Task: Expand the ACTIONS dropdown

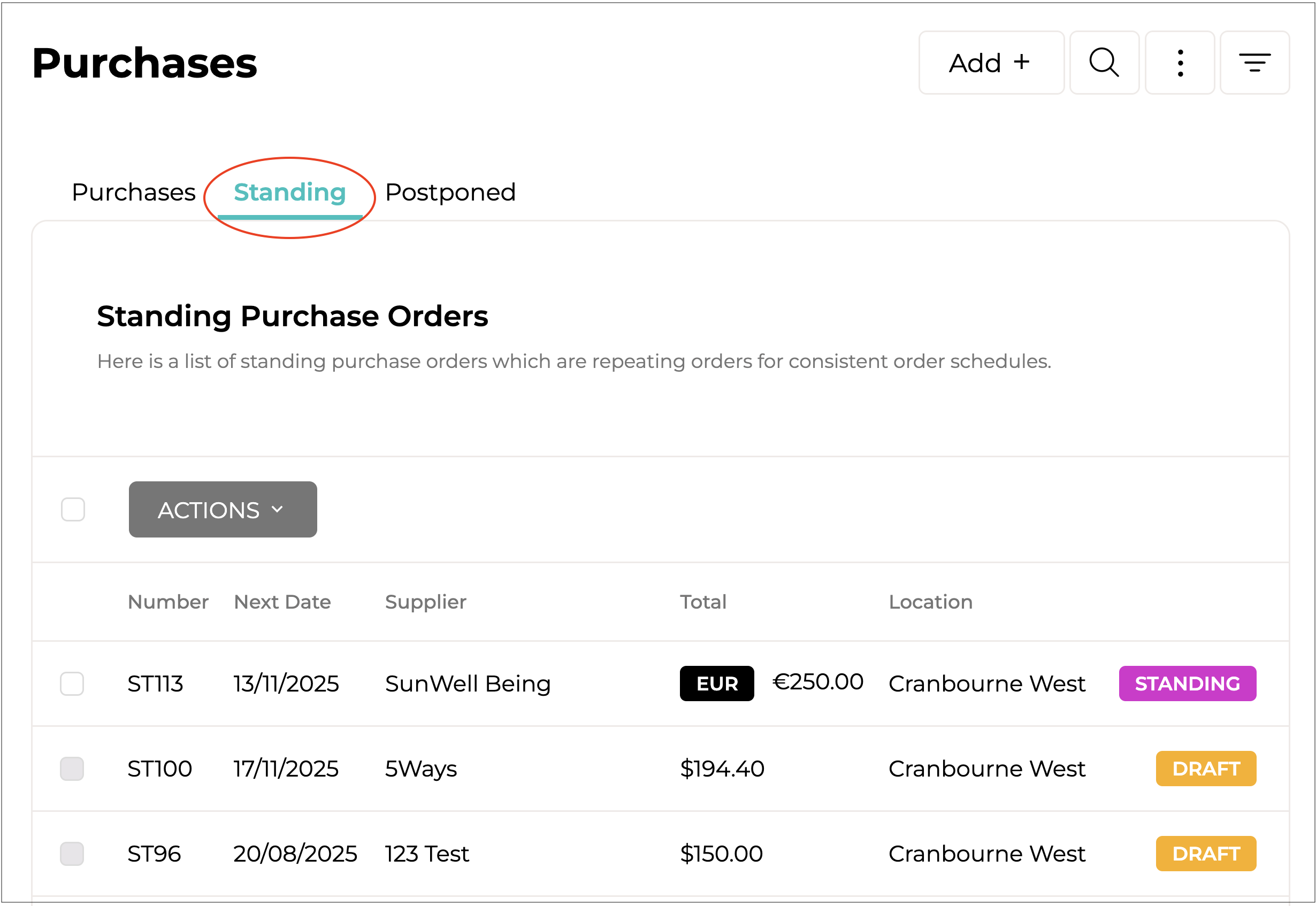Action: 223,510
